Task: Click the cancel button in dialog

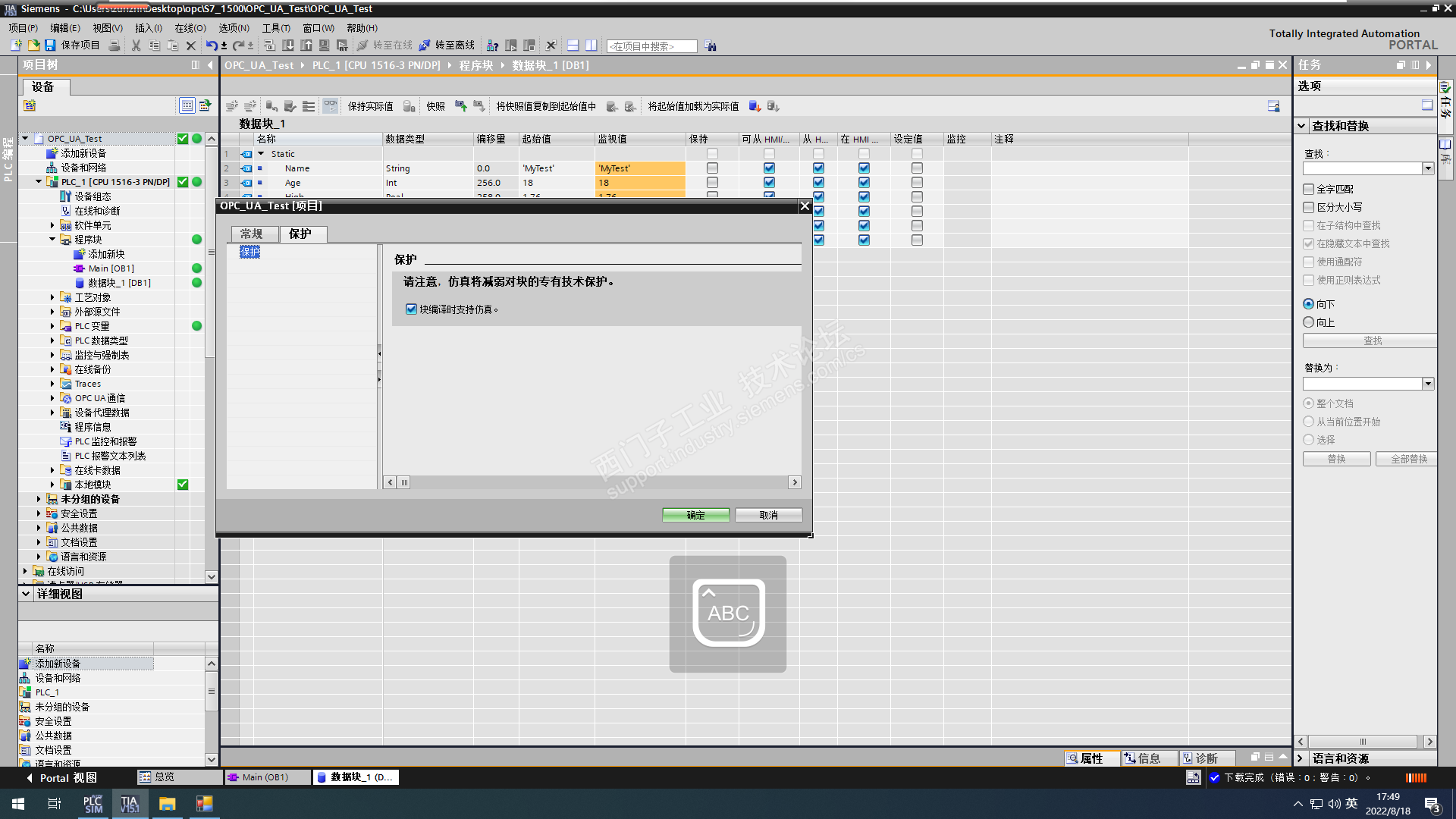Action: click(768, 515)
